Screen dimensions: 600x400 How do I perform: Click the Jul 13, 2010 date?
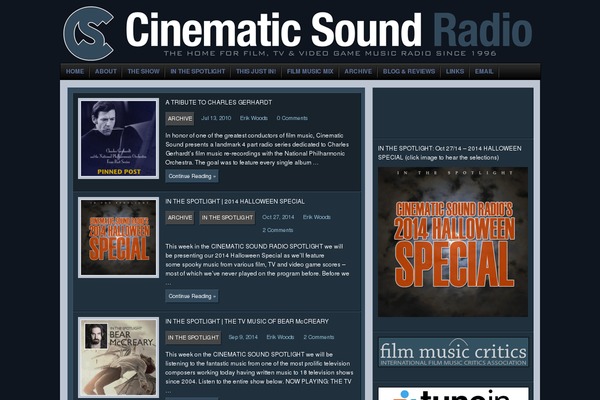pyautogui.click(x=216, y=118)
